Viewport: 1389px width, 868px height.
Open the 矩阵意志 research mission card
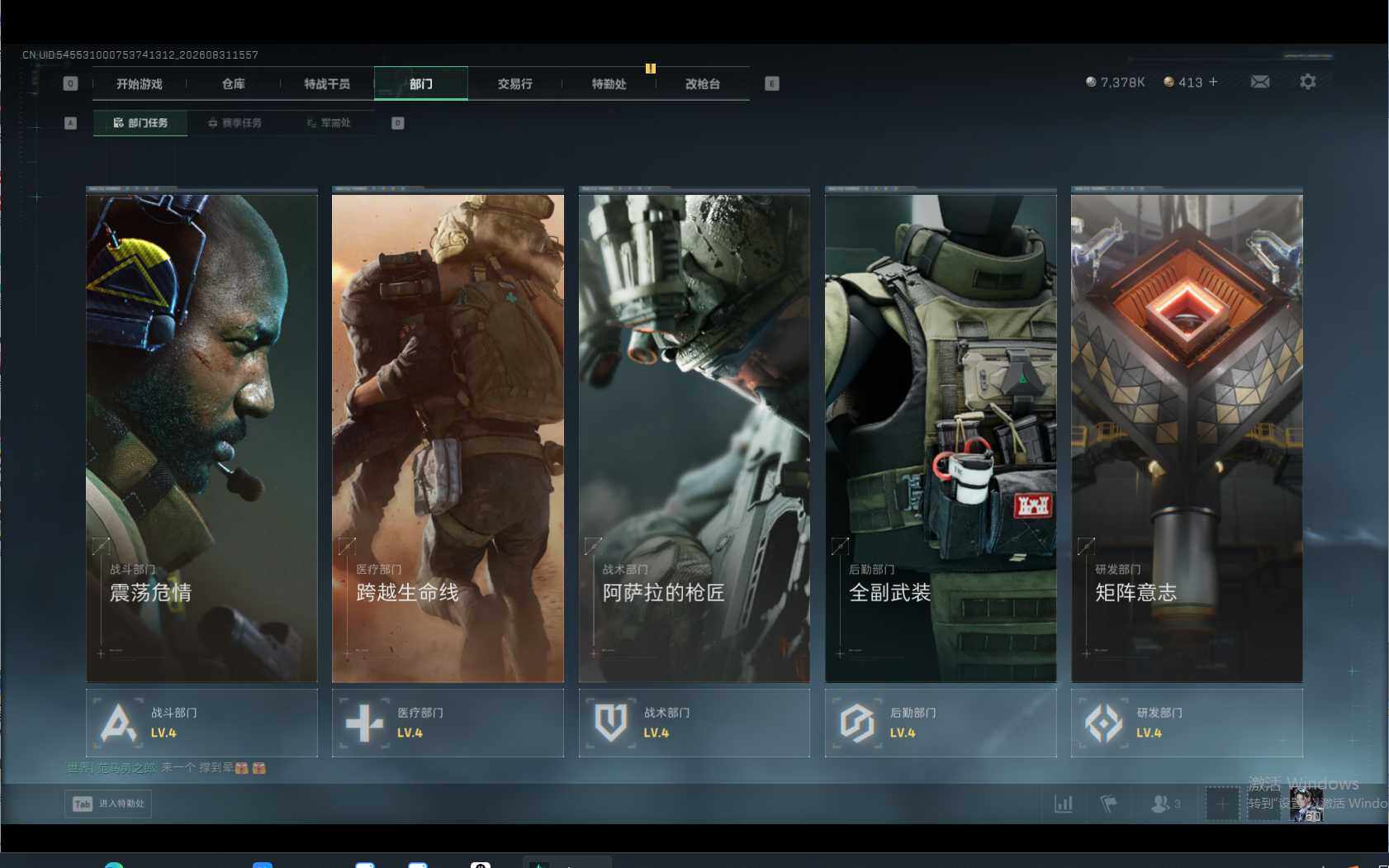(1187, 438)
